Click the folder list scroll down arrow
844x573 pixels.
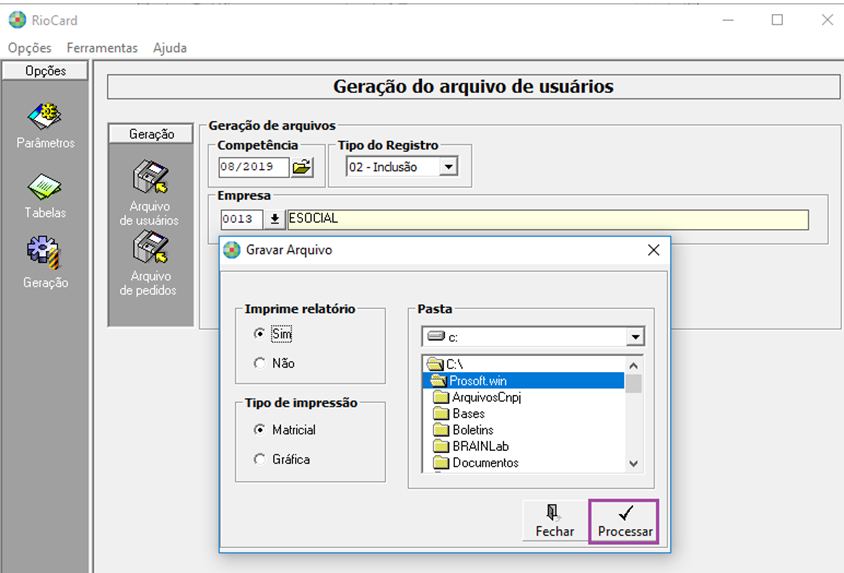(634, 464)
